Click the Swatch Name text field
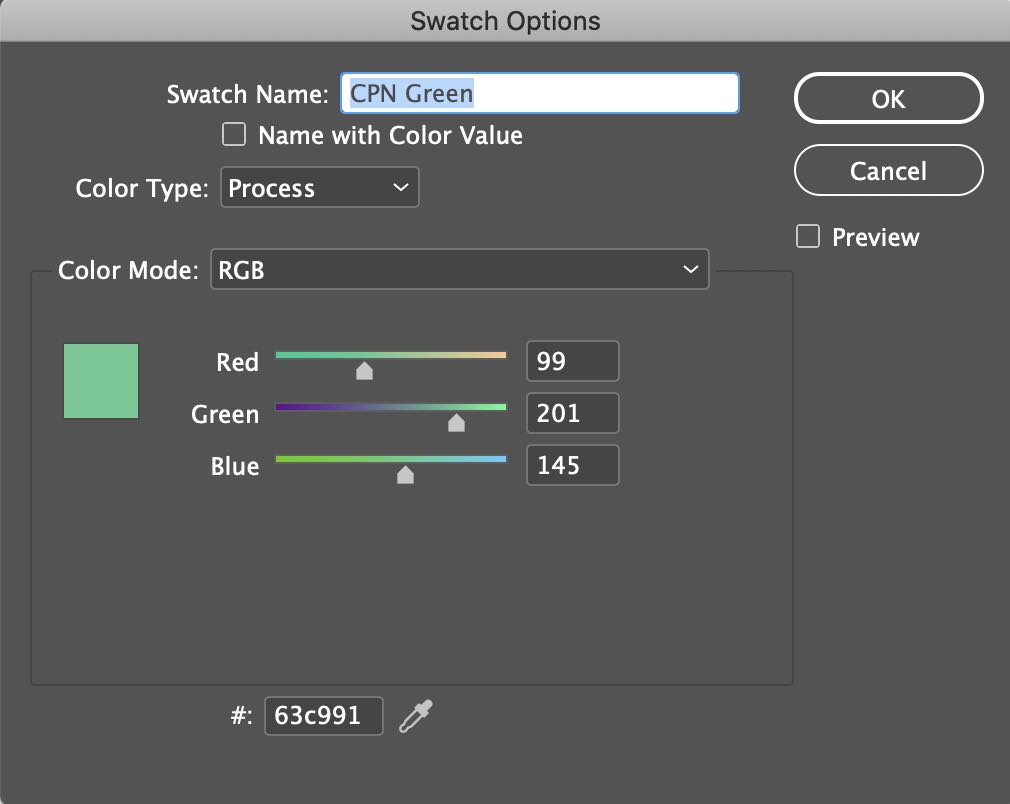 540,93
